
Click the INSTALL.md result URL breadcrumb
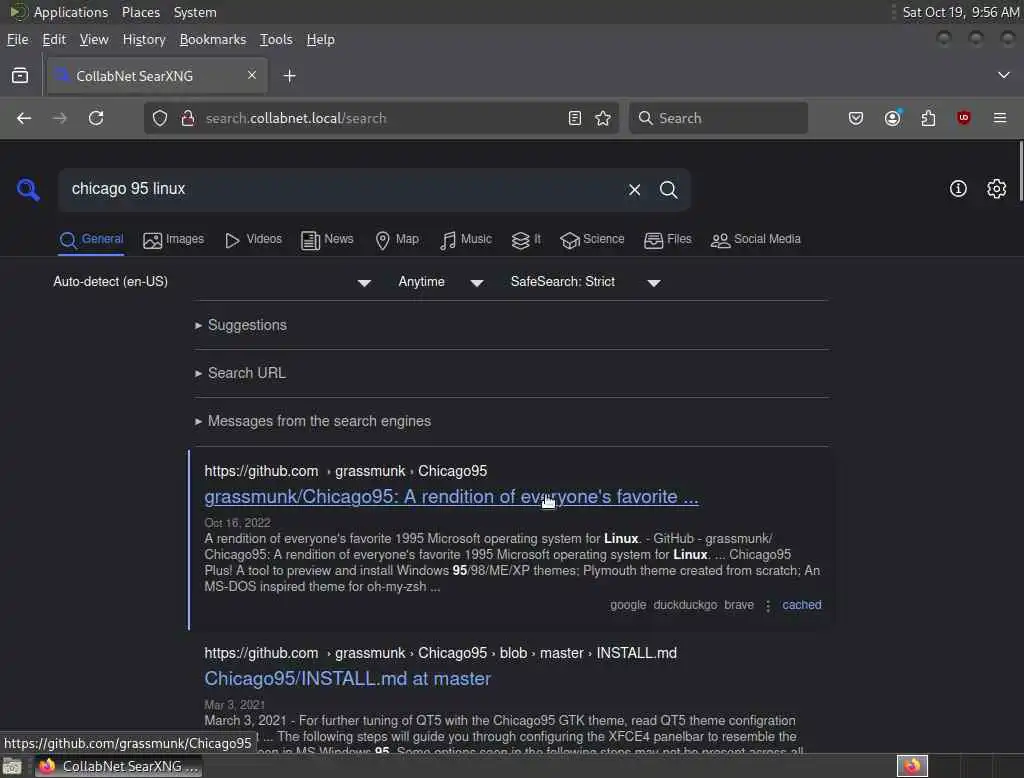coord(440,653)
